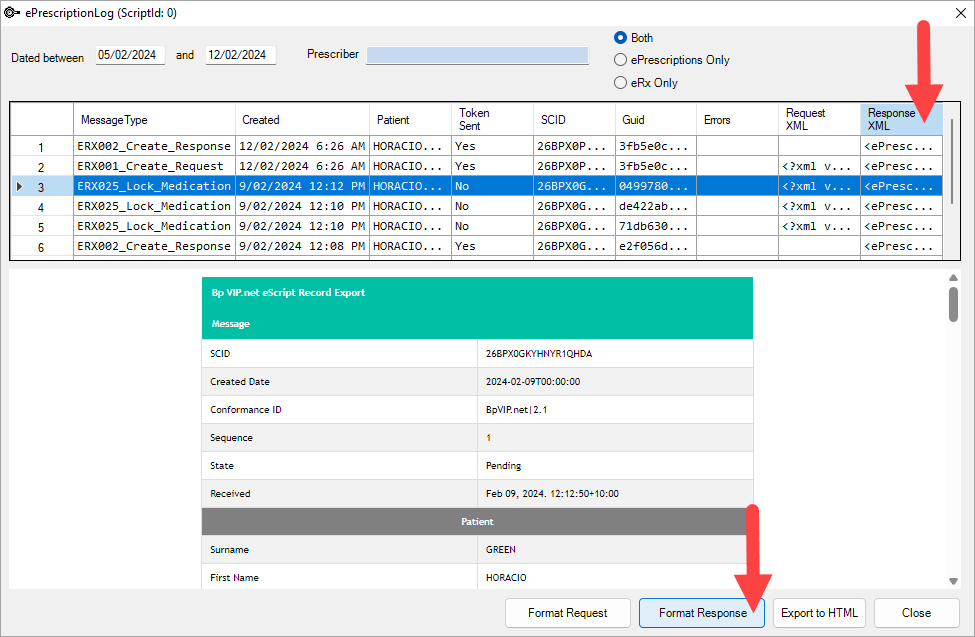Click the Patient column header
Screen dimensions: 975x637
pyautogui.click(x=410, y=119)
